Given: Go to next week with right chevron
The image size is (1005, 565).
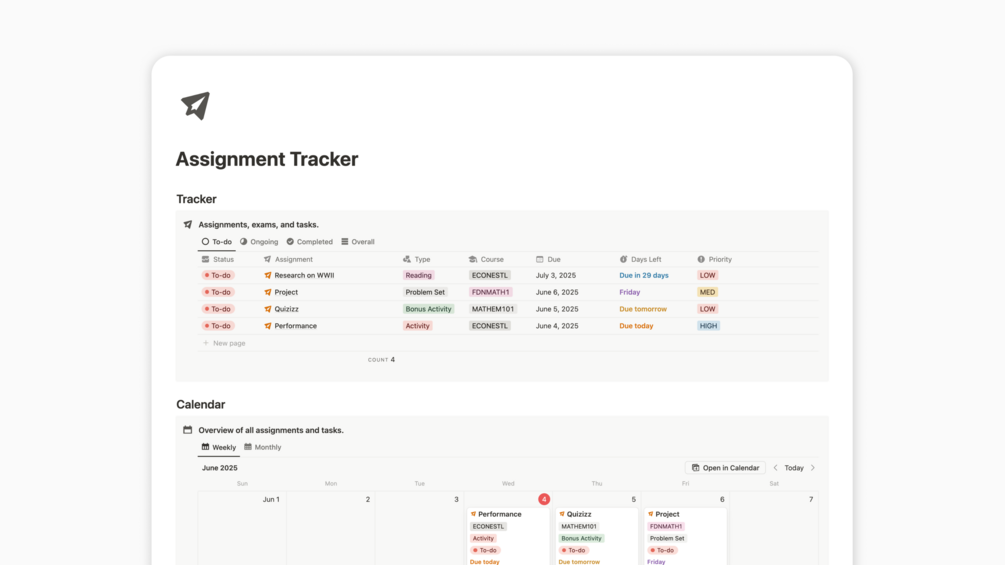Looking at the screenshot, I should [x=813, y=468].
